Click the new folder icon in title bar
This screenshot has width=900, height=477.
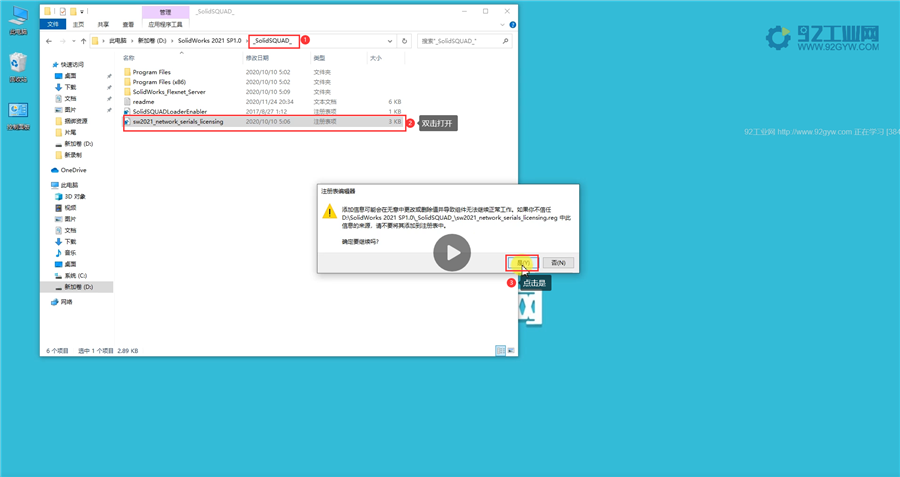73,11
